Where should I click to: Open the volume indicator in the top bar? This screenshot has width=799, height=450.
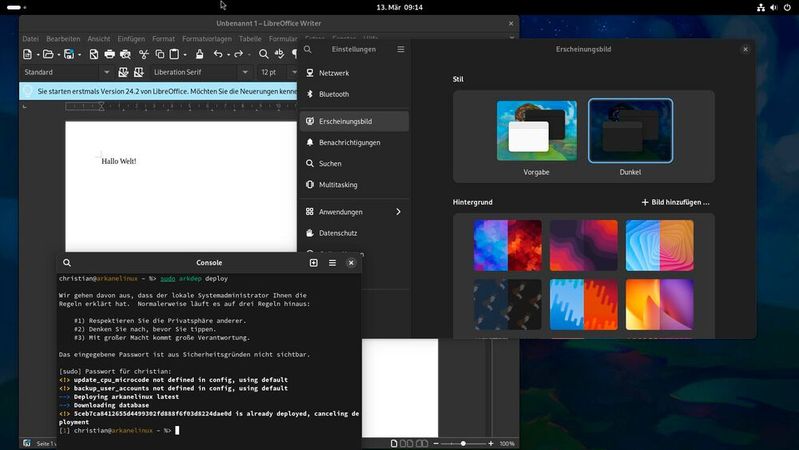point(774,8)
